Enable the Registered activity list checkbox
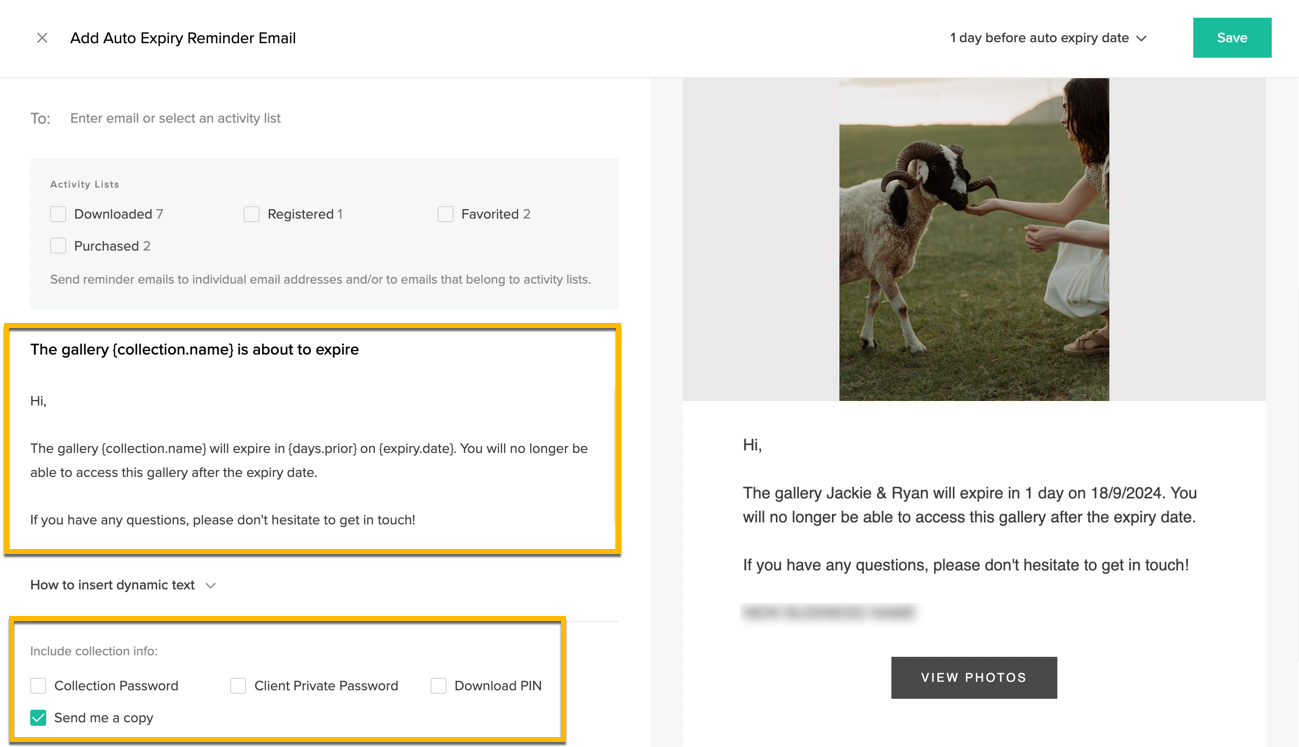 point(251,213)
